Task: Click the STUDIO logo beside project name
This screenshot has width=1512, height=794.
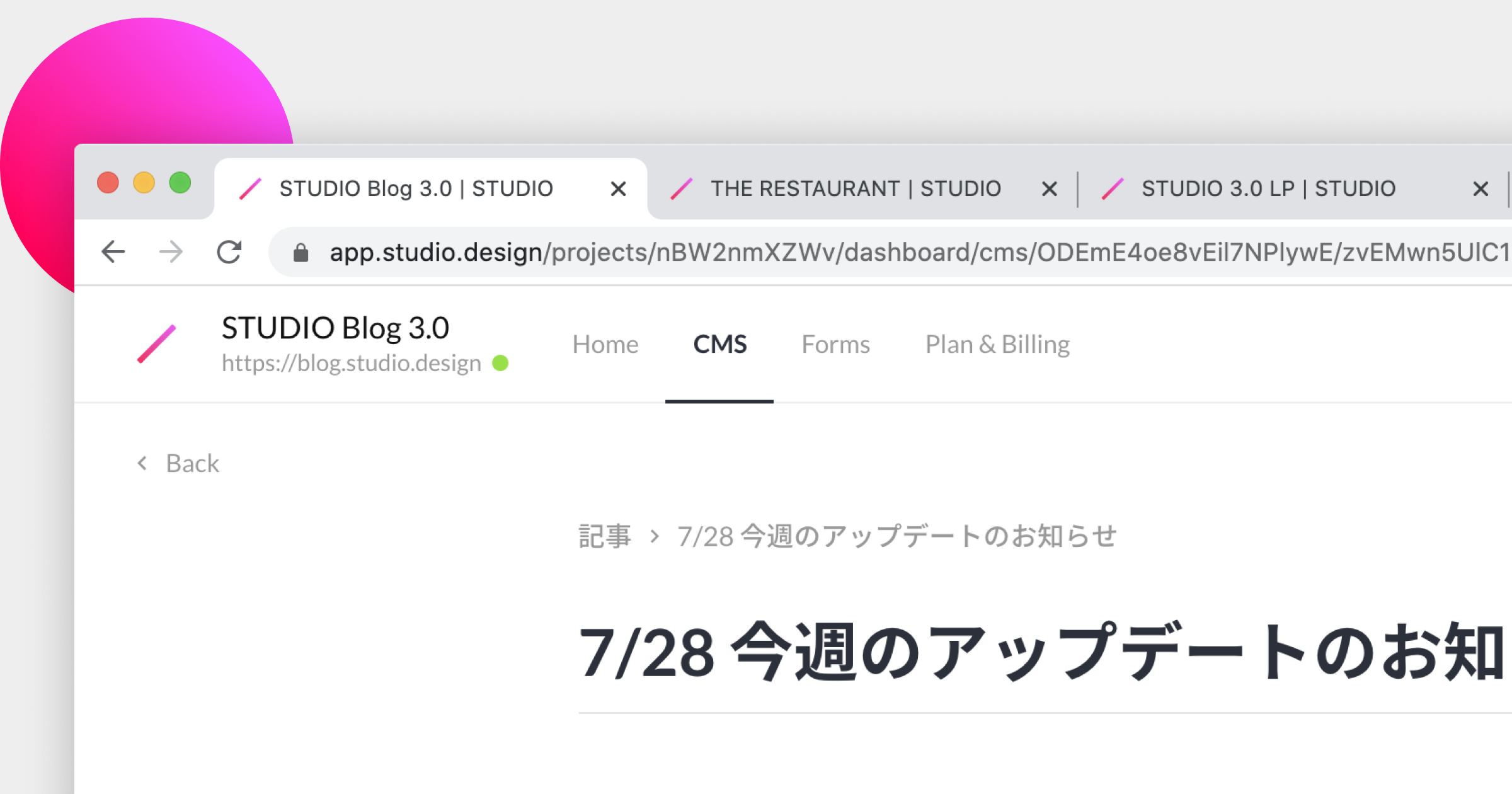Action: click(157, 344)
